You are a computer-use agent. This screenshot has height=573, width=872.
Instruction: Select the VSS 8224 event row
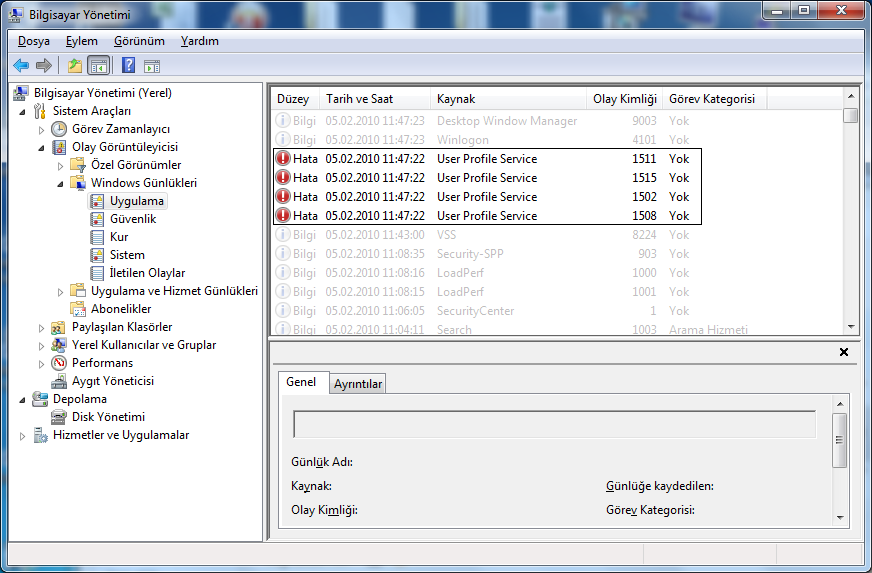[x=558, y=235]
